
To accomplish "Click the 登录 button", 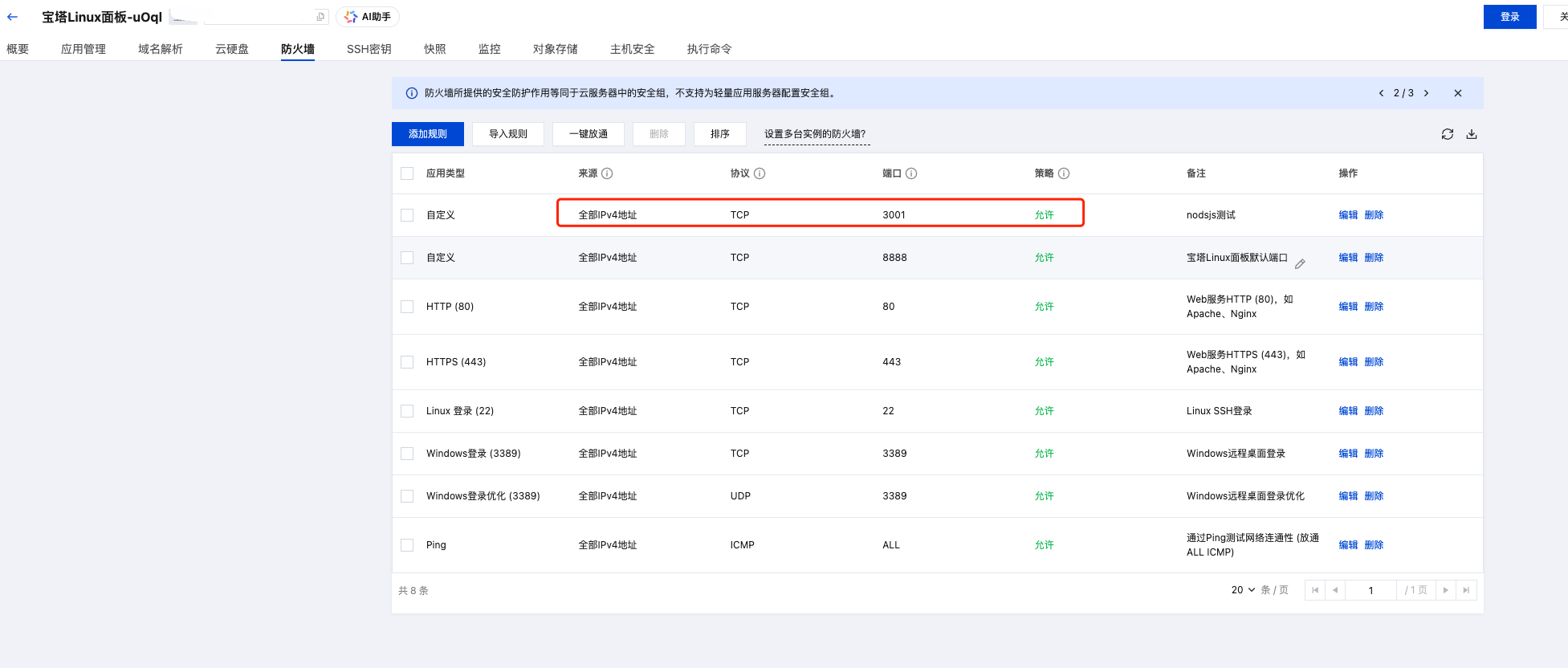I will click(x=1510, y=17).
